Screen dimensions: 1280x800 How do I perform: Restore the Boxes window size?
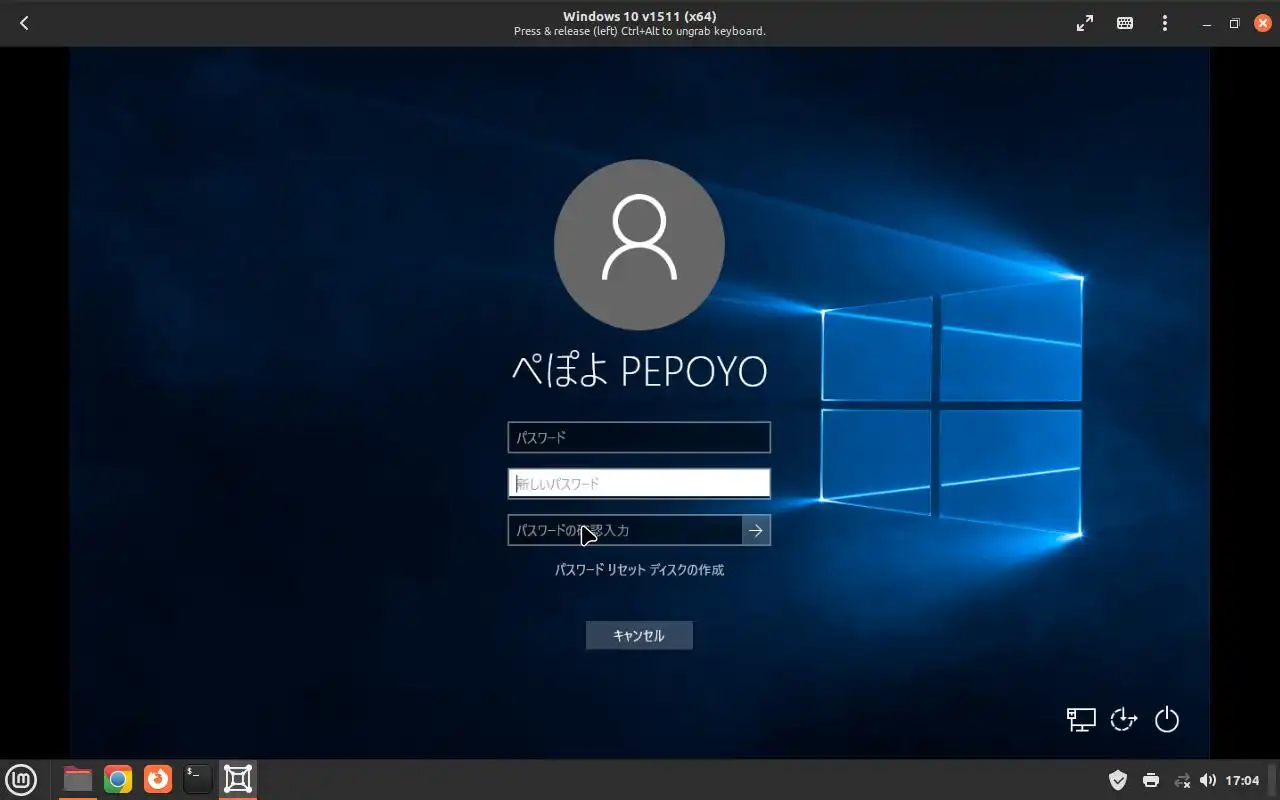click(x=1235, y=23)
